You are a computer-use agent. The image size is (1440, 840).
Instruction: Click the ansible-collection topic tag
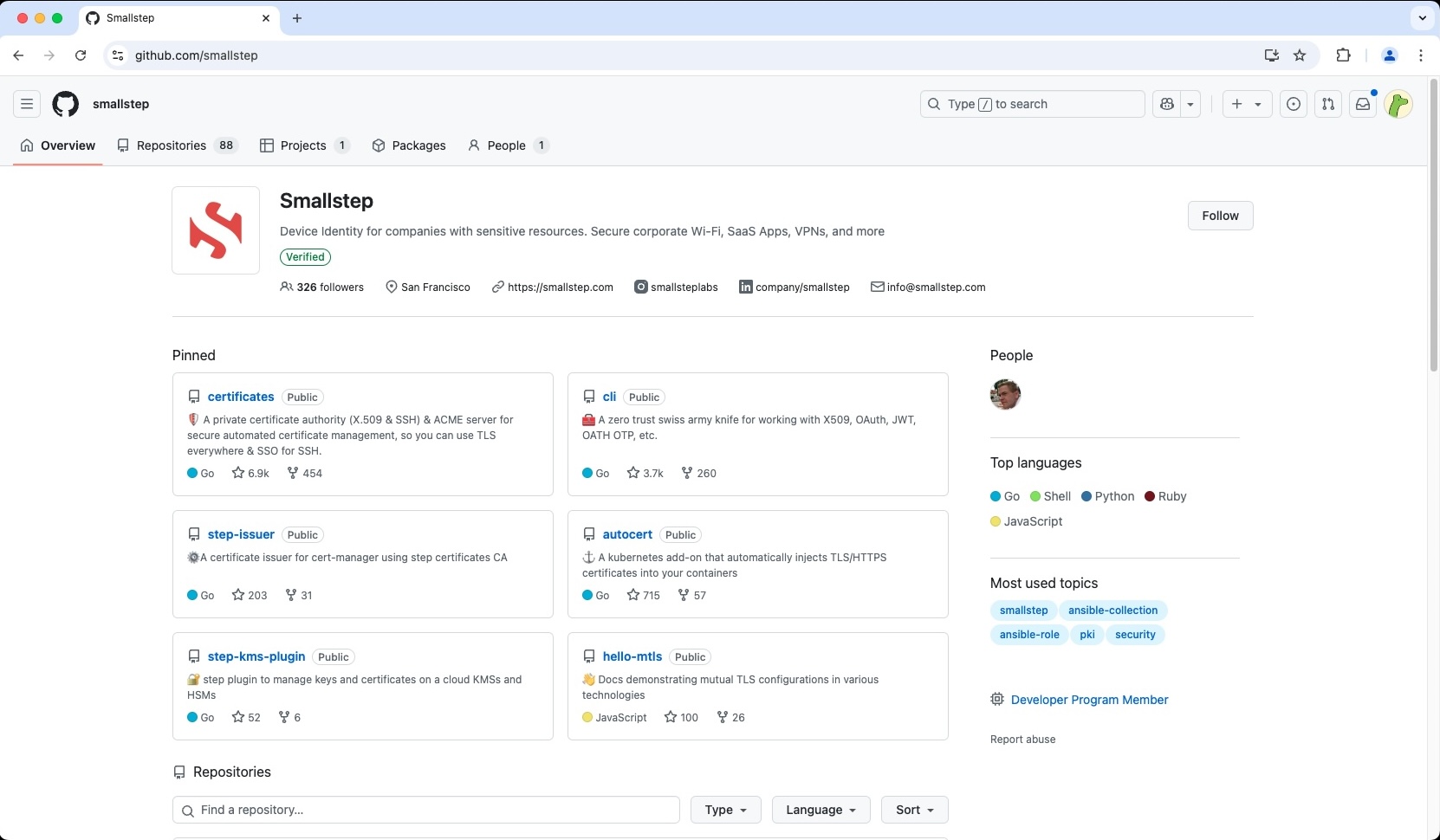1112,611
